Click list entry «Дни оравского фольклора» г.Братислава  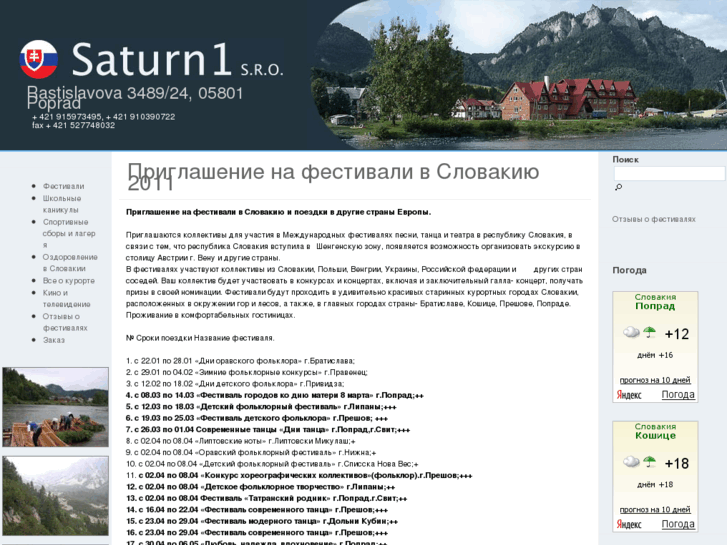coord(240,361)
